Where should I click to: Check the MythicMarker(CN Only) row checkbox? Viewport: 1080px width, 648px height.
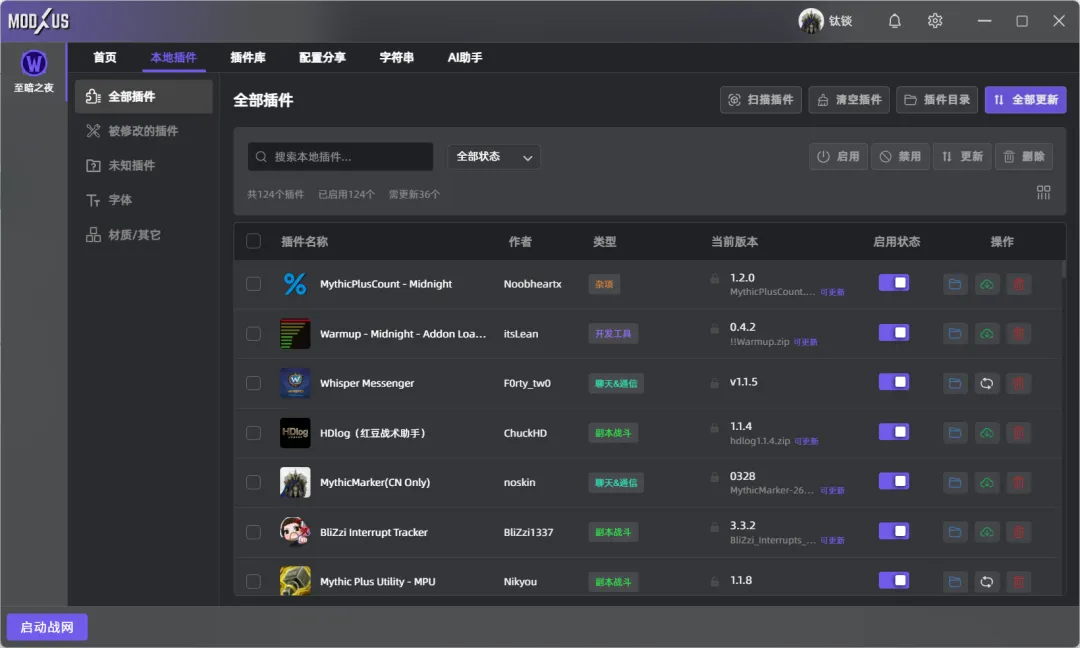[253, 482]
